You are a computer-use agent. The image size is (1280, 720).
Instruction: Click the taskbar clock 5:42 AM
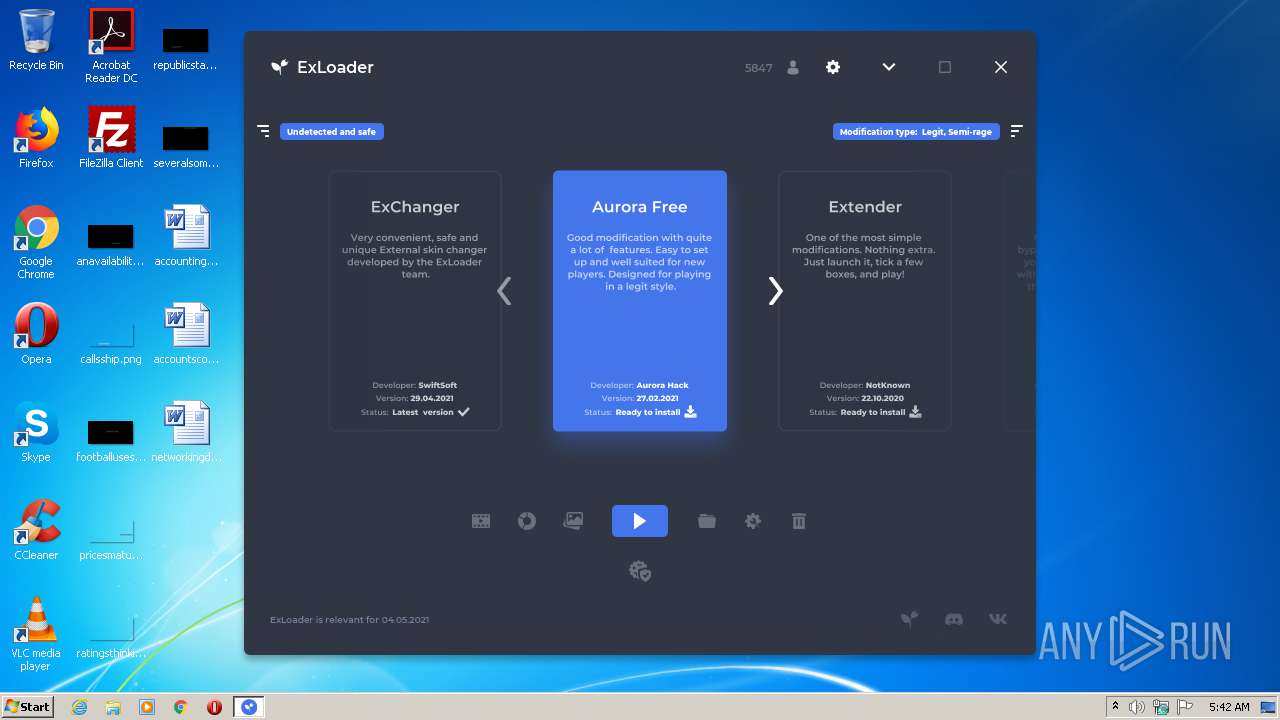point(1229,707)
